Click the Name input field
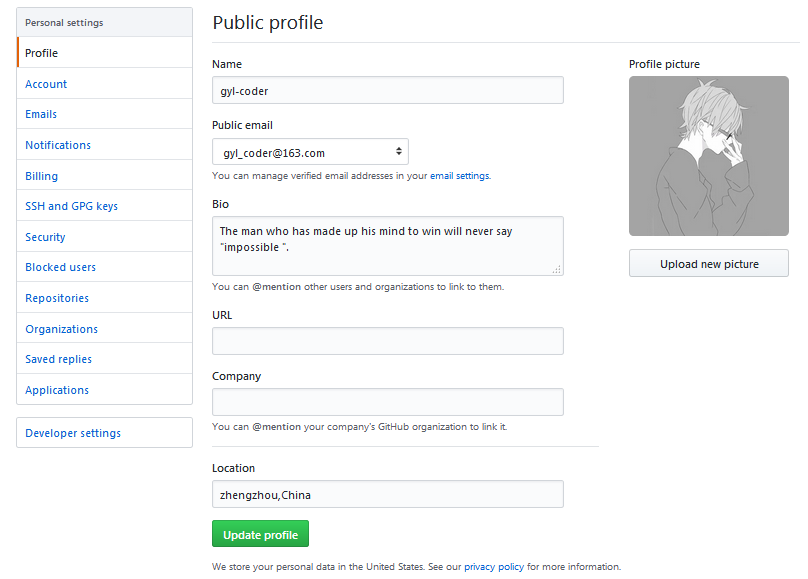The width and height of the screenshot is (808, 579). pos(388,90)
